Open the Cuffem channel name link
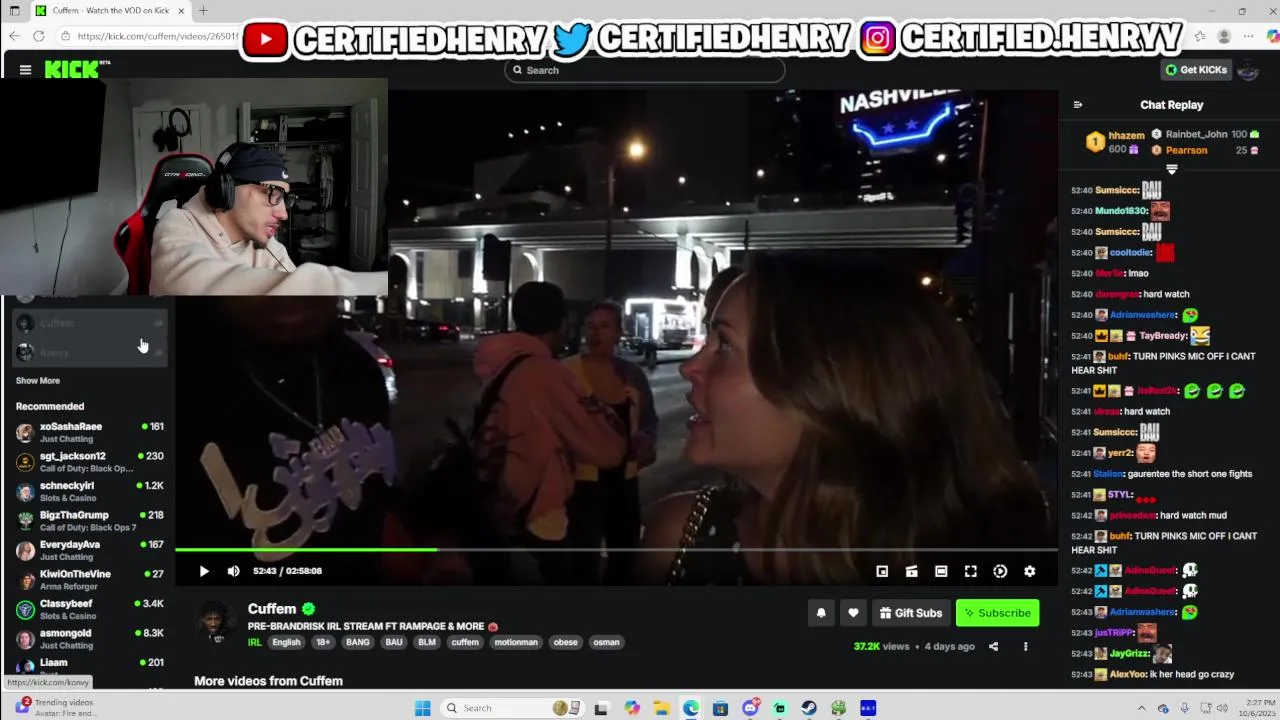Viewport: 1280px width, 720px height. [x=272, y=608]
